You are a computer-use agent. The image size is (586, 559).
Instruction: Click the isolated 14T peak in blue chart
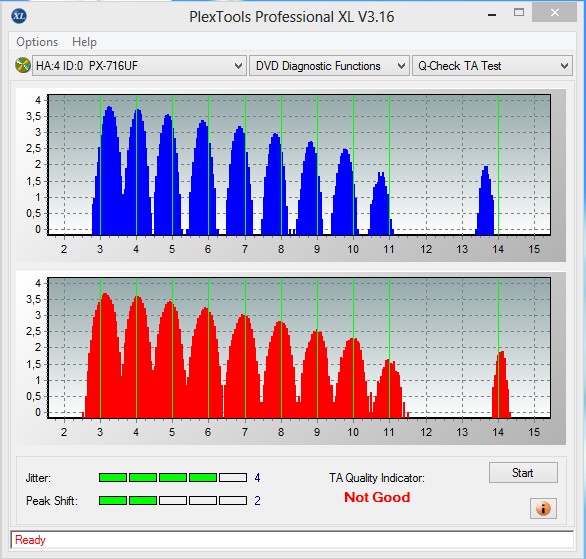pyautogui.click(x=485, y=201)
